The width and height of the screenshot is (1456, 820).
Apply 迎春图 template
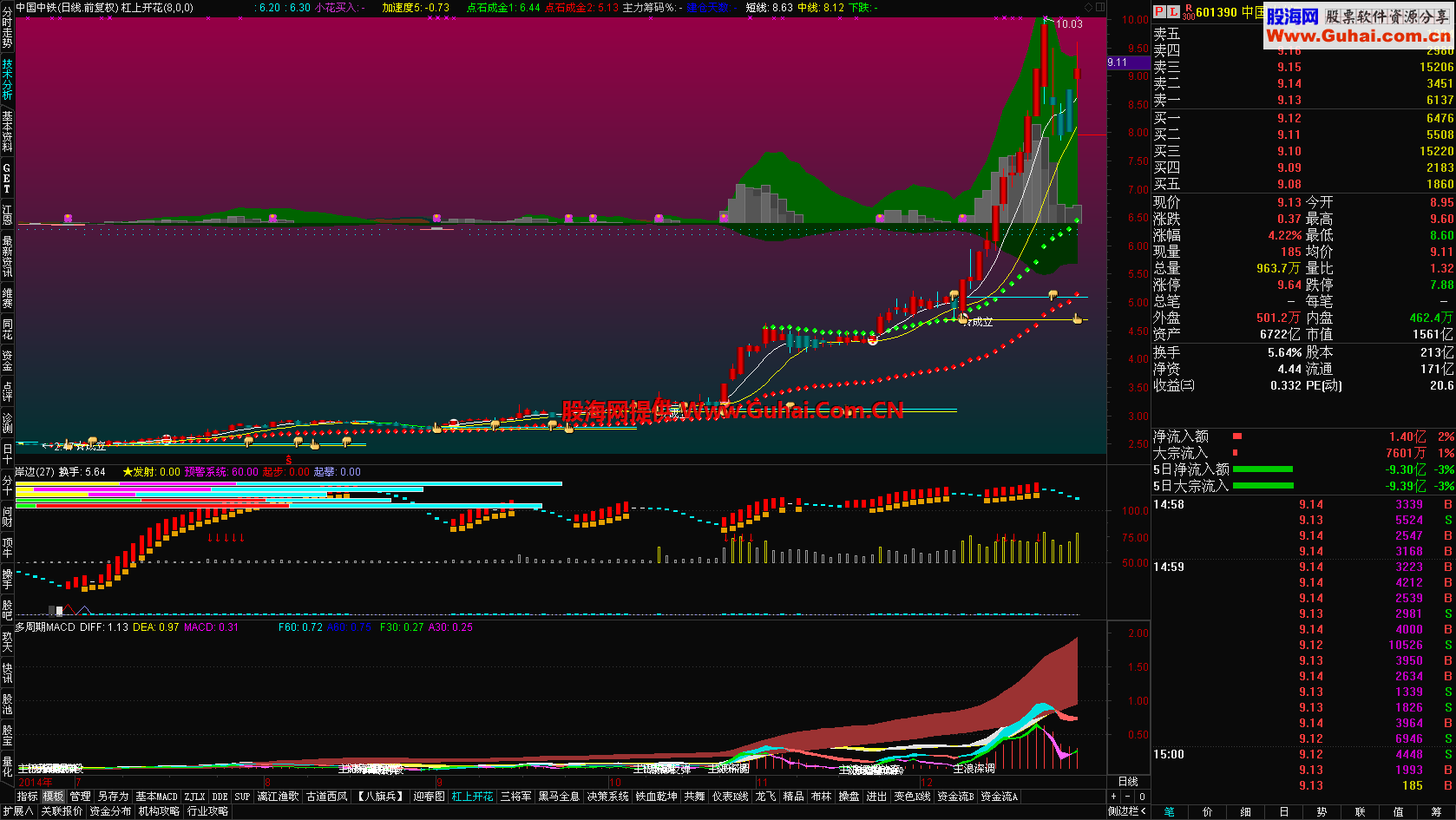click(x=430, y=797)
